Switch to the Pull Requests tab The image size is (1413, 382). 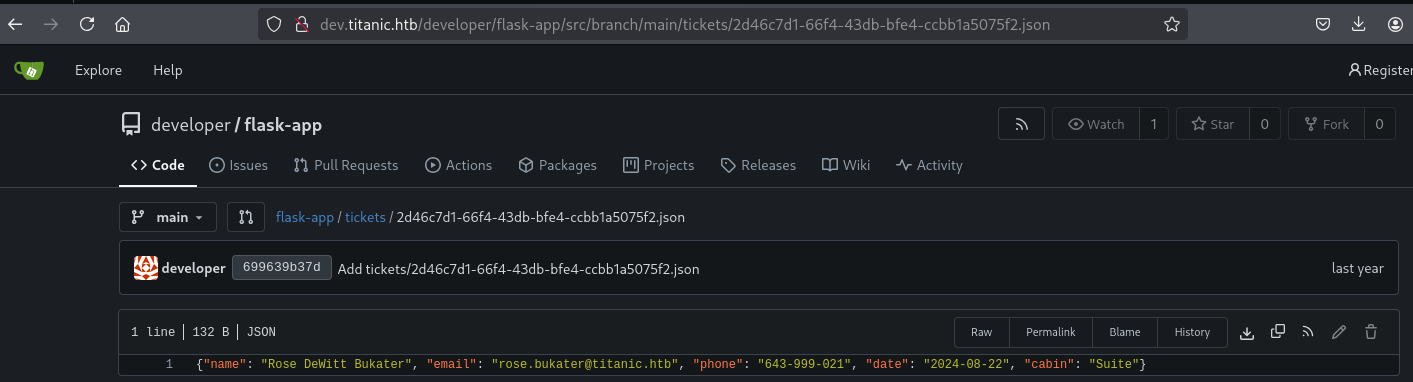pos(346,165)
